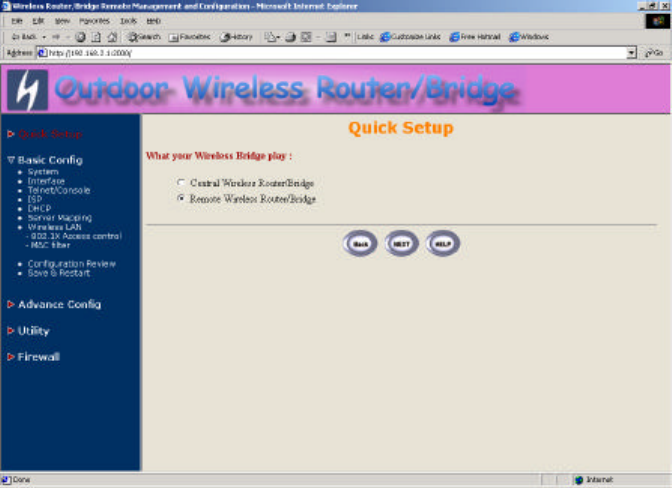Click the browser Back toolbar button
The height and width of the screenshot is (488, 672).
[x=24, y=37]
